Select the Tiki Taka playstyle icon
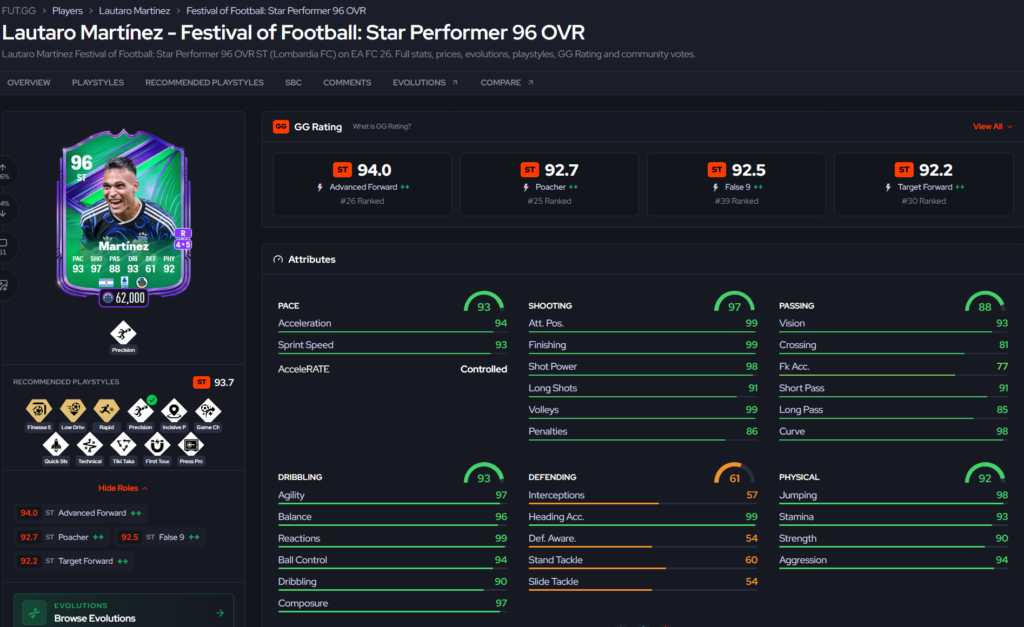This screenshot has width=1024, height=627. pos(123,445)
